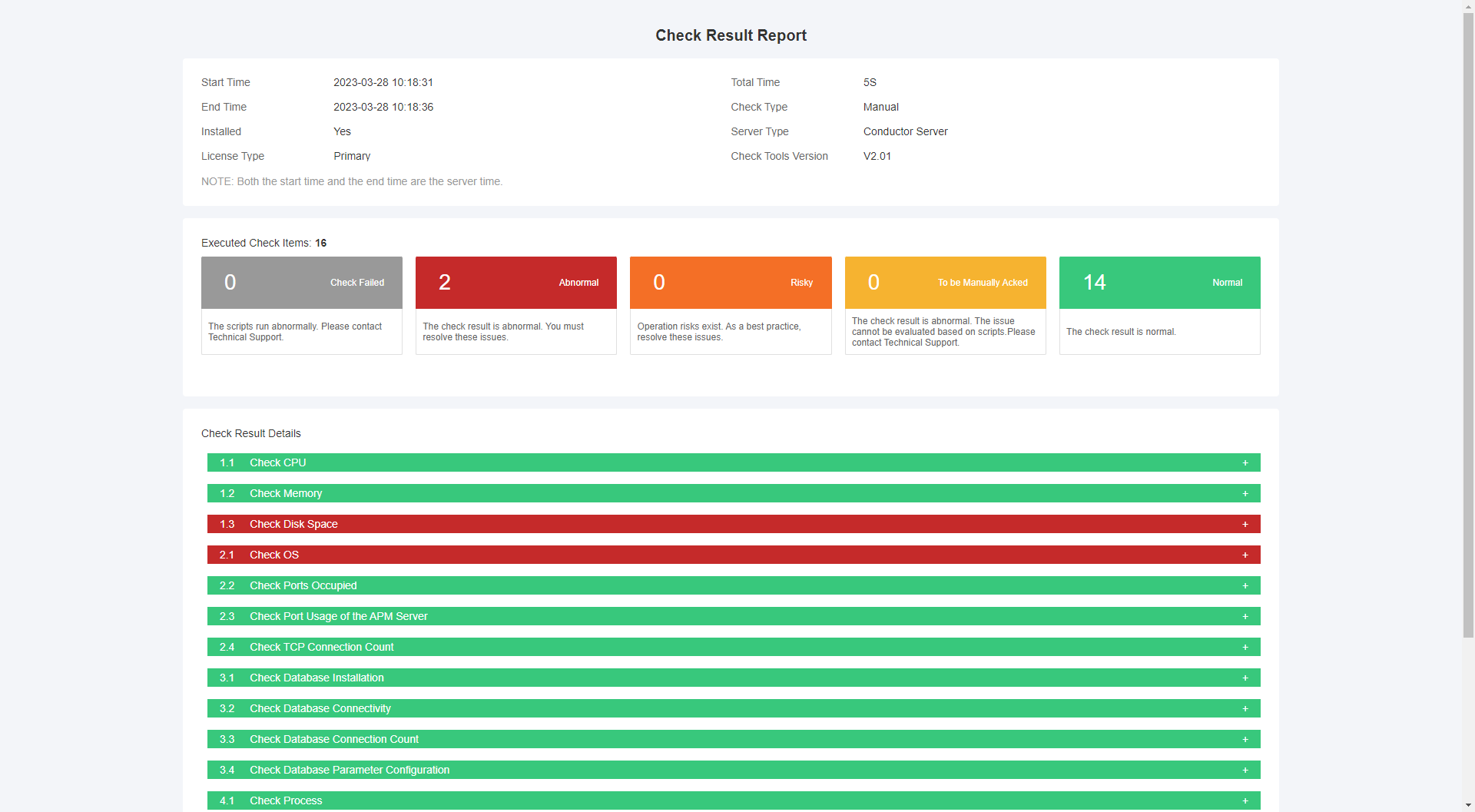The height and width of the screenshot is (812, 1475).
Task: Click the 'Check Ports Occupied' row title
Action: [x=303, y=585]
